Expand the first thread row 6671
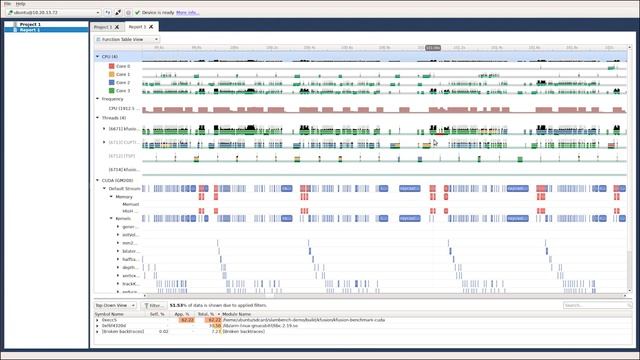Viewport: 640px width, 360px height. coord(104,129)
